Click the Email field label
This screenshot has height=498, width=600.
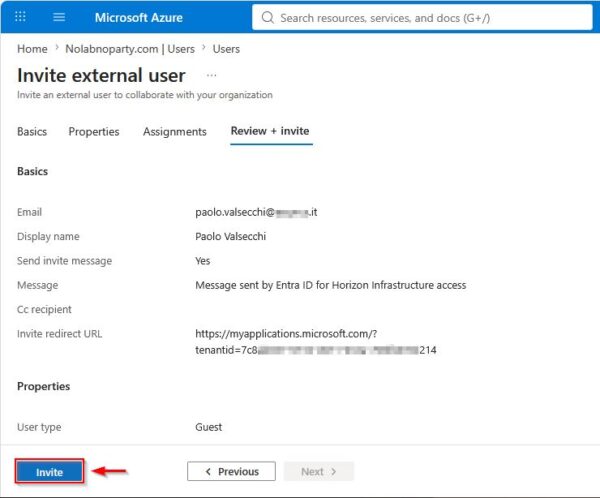pyautogui.click(x=29, y=212)
